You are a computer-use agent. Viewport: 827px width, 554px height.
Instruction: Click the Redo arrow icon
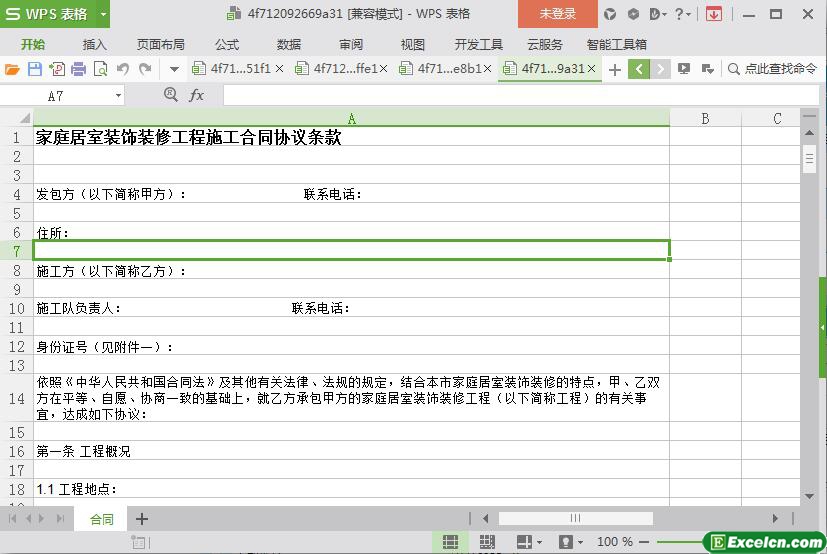(145, 69)
